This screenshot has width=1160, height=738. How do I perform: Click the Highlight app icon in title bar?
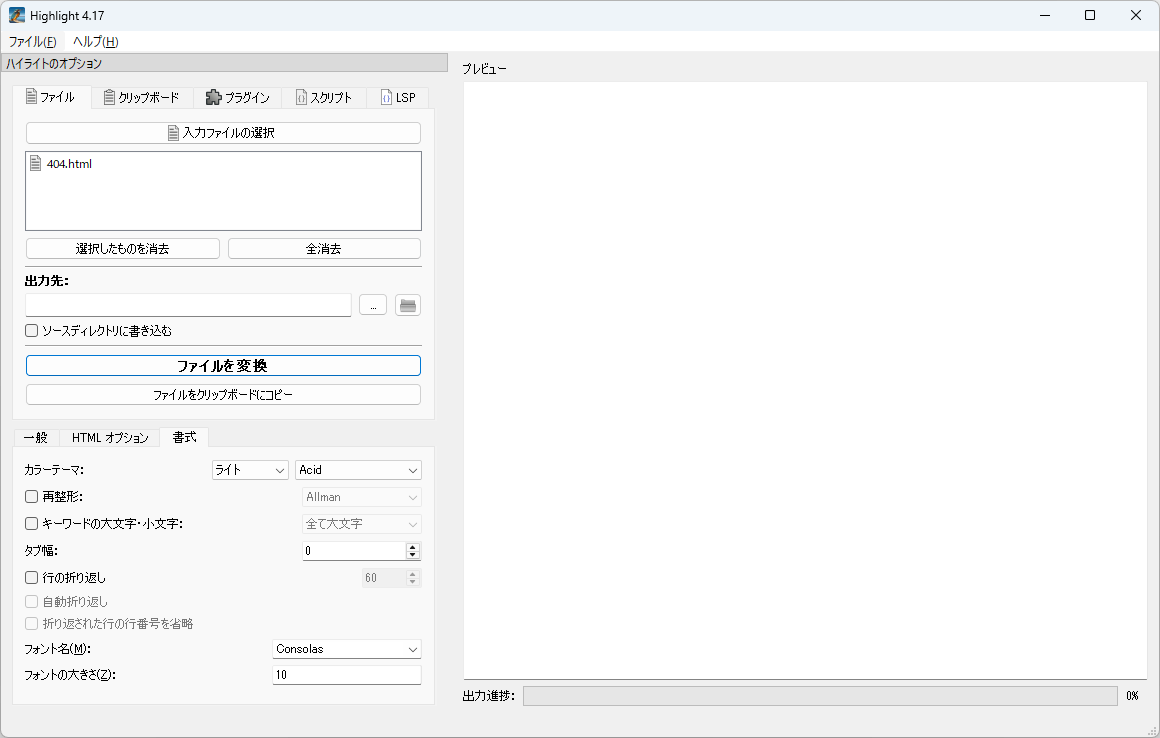(17, 15)
